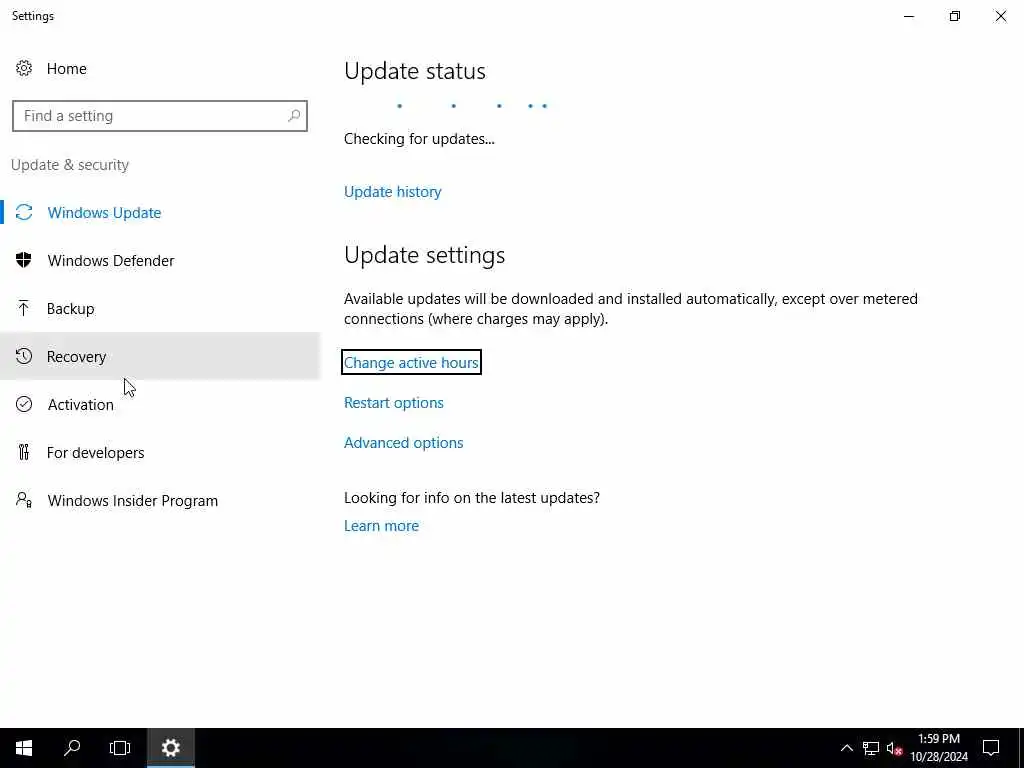Open the Backup section
The image size is (1024, 768).
pos(160,308)
